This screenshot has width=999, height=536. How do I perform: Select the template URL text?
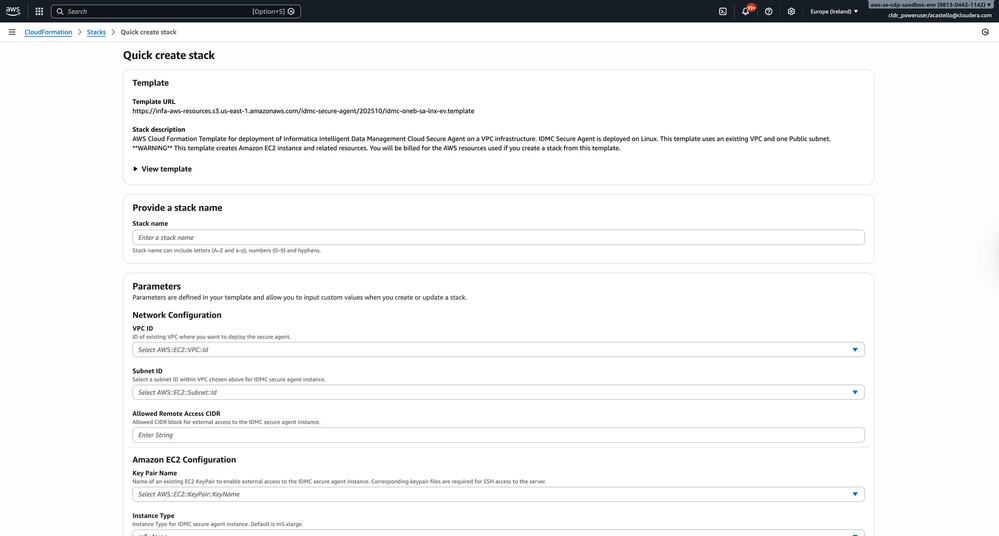click(x=303, y=111)
